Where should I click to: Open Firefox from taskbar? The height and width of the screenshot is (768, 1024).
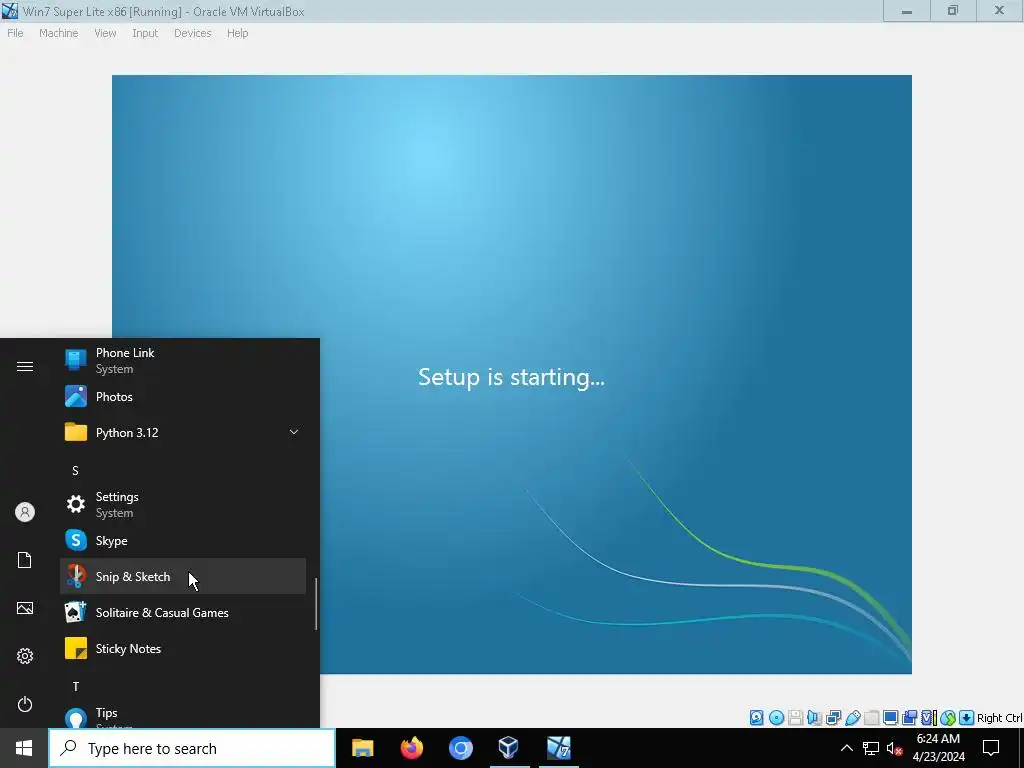(x=411, y=748)
